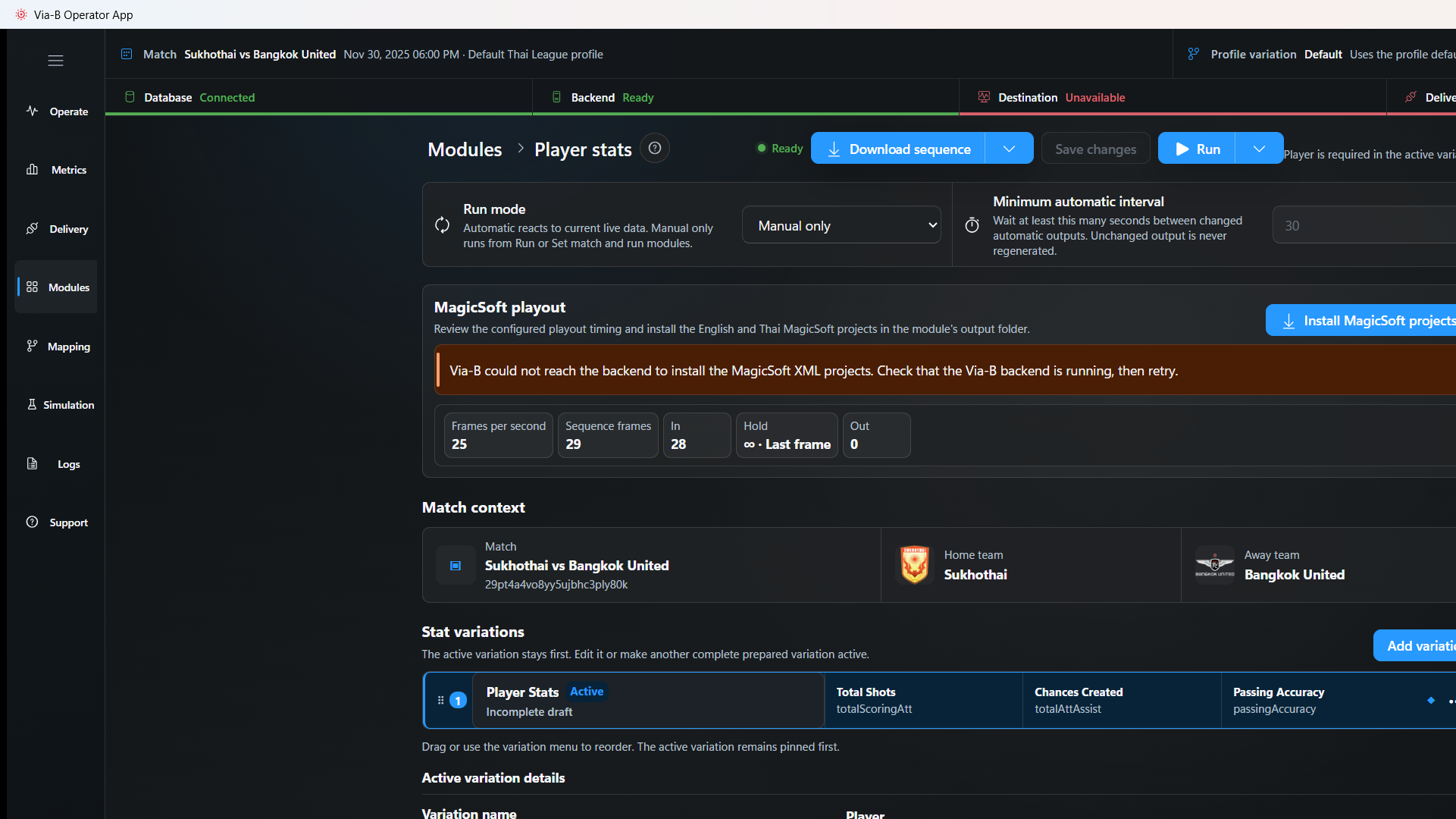Screen dimensions: 1456x819
Task: Click the Destination unavailable icon
Action: (984, 97)
